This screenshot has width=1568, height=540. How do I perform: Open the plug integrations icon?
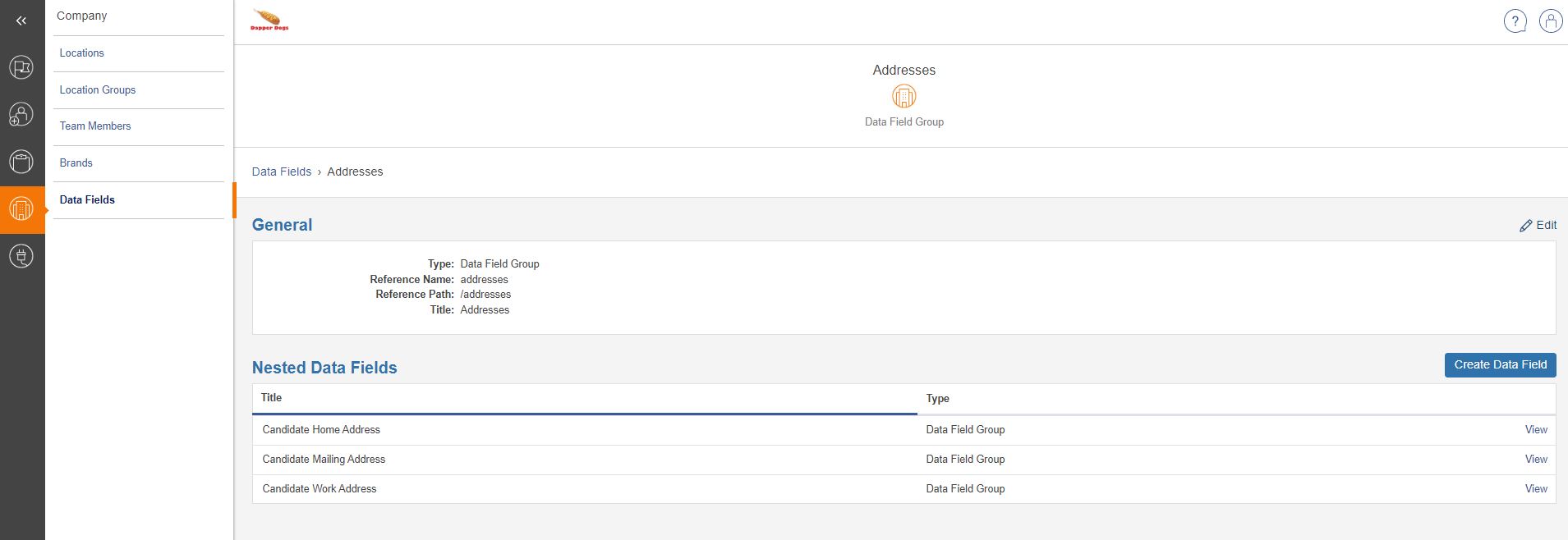click(x=21, y=257)
